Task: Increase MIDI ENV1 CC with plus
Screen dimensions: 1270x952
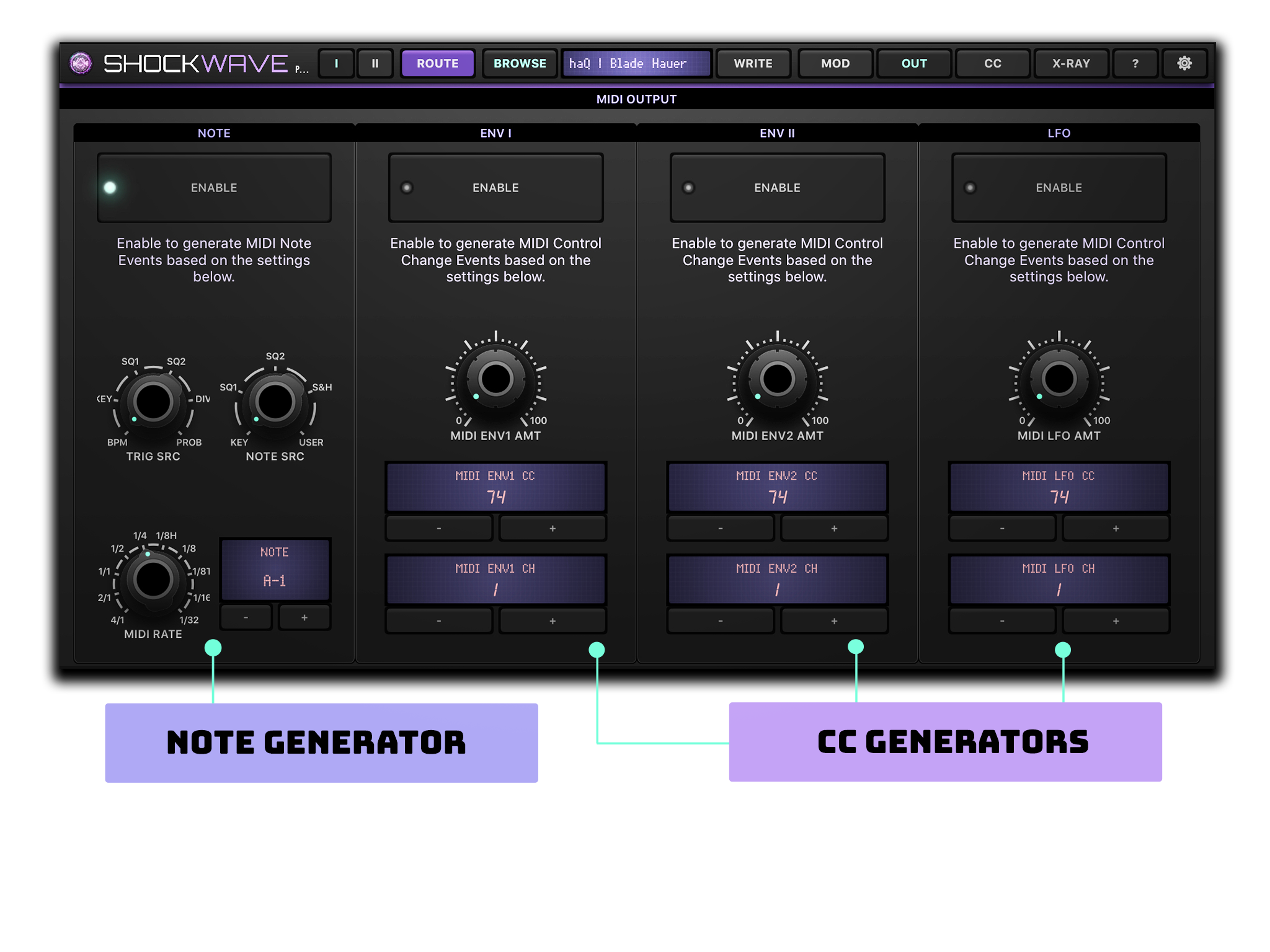Action: (x=553, y=528)
